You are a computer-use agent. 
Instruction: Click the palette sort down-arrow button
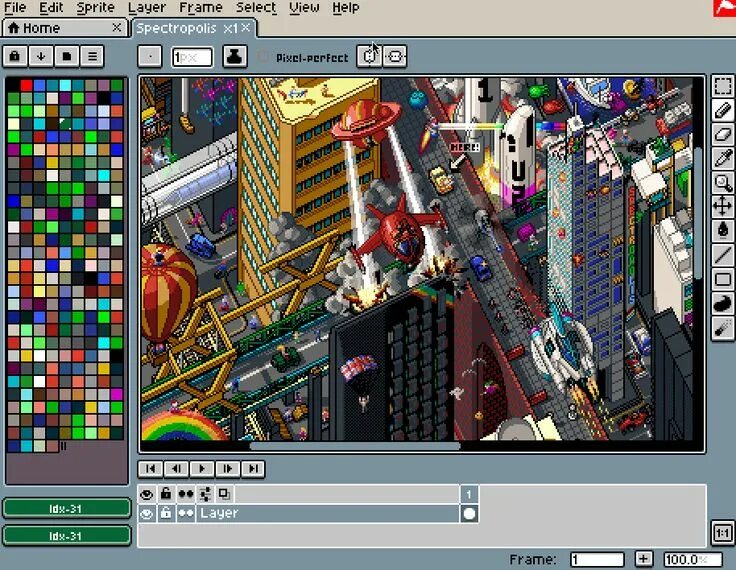[41, 56]
